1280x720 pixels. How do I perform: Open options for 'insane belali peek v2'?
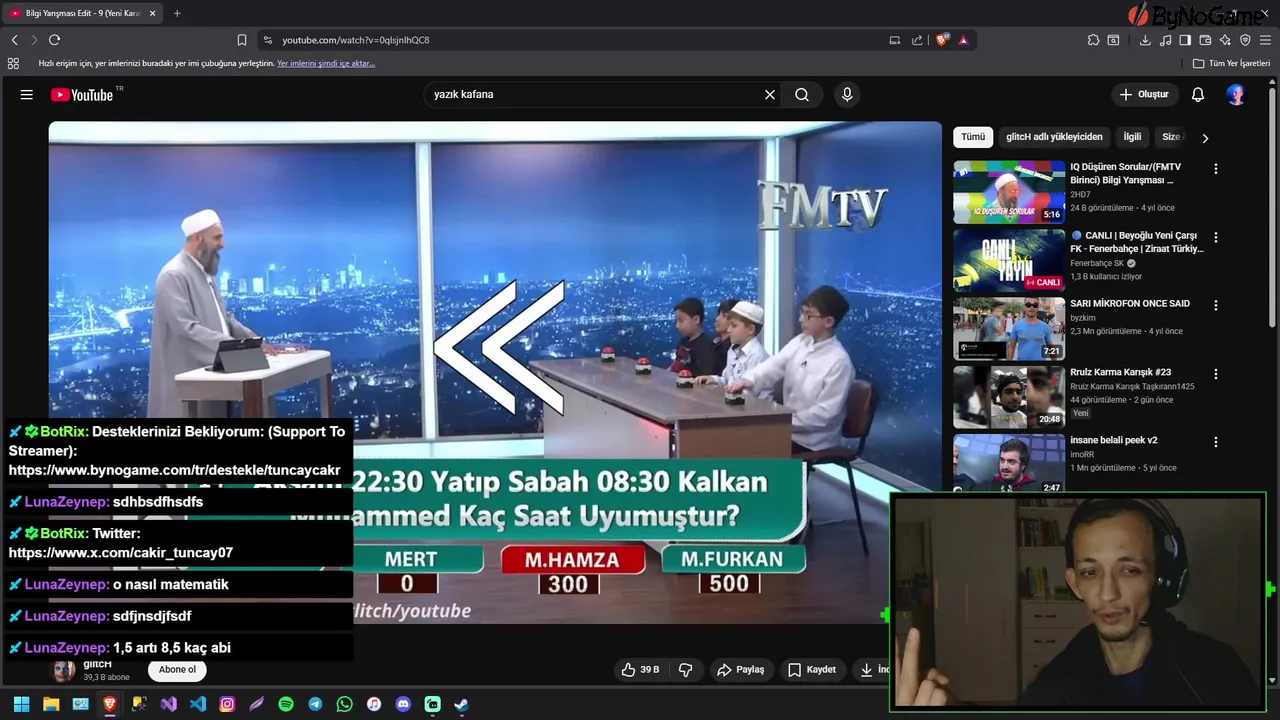tap(1216, 442)
